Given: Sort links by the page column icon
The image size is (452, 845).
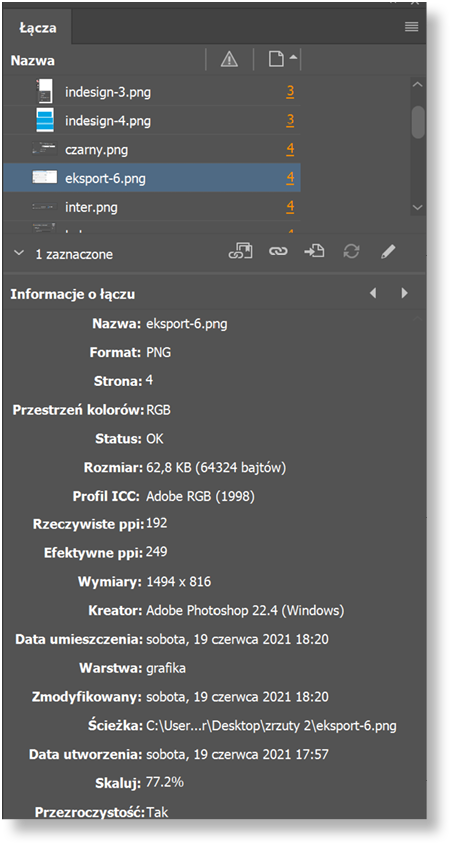Looking at the screenshot, I should 282,59.
